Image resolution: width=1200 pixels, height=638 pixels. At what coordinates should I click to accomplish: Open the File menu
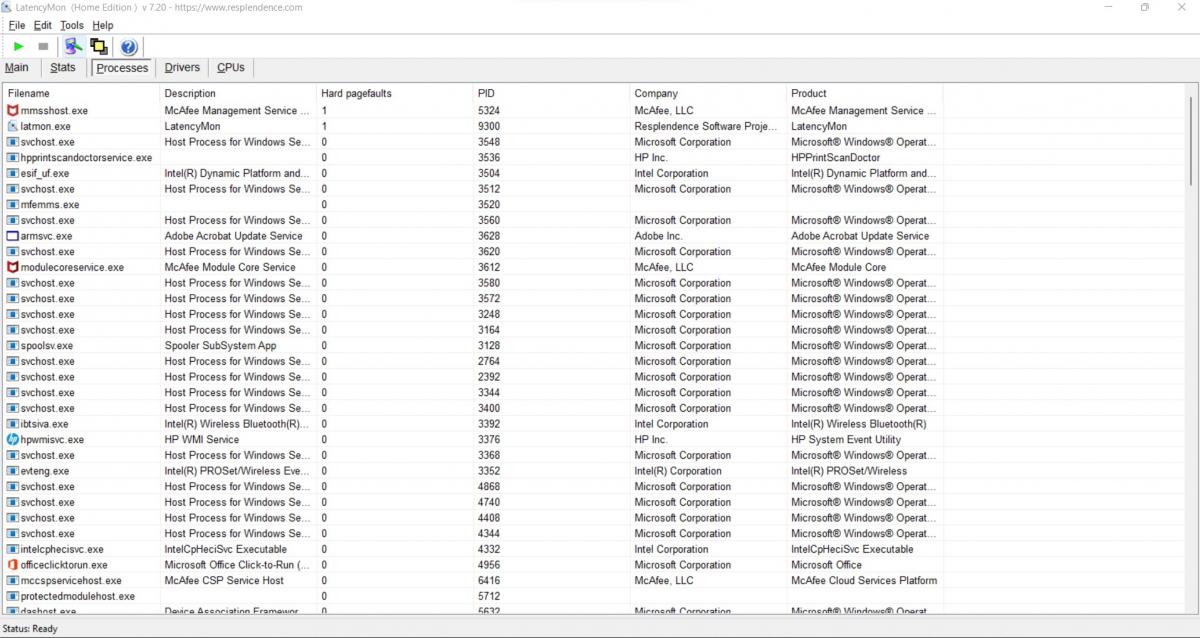(x=17, y=25)
